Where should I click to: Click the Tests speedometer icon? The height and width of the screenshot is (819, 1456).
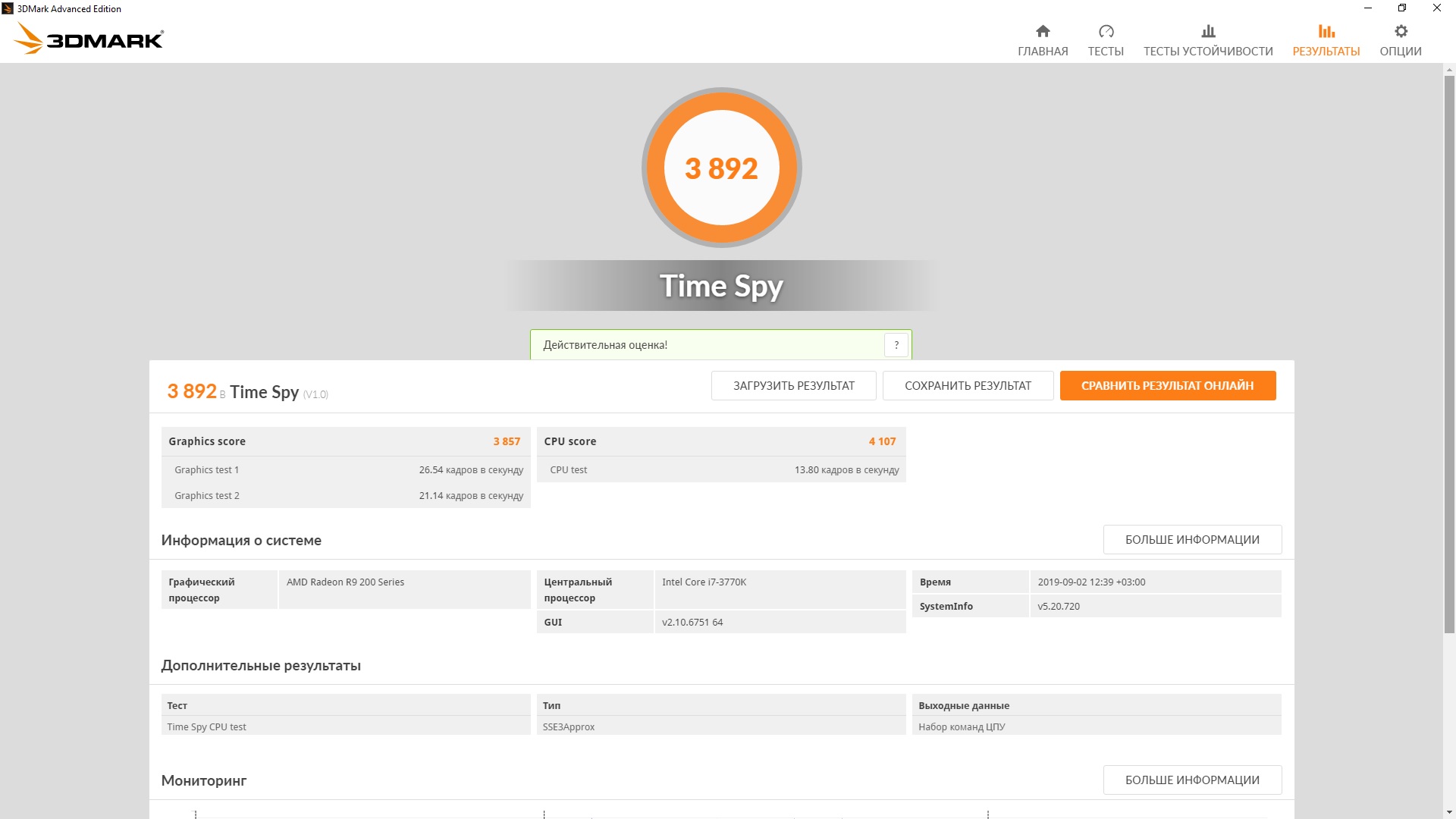[1106, 31]
